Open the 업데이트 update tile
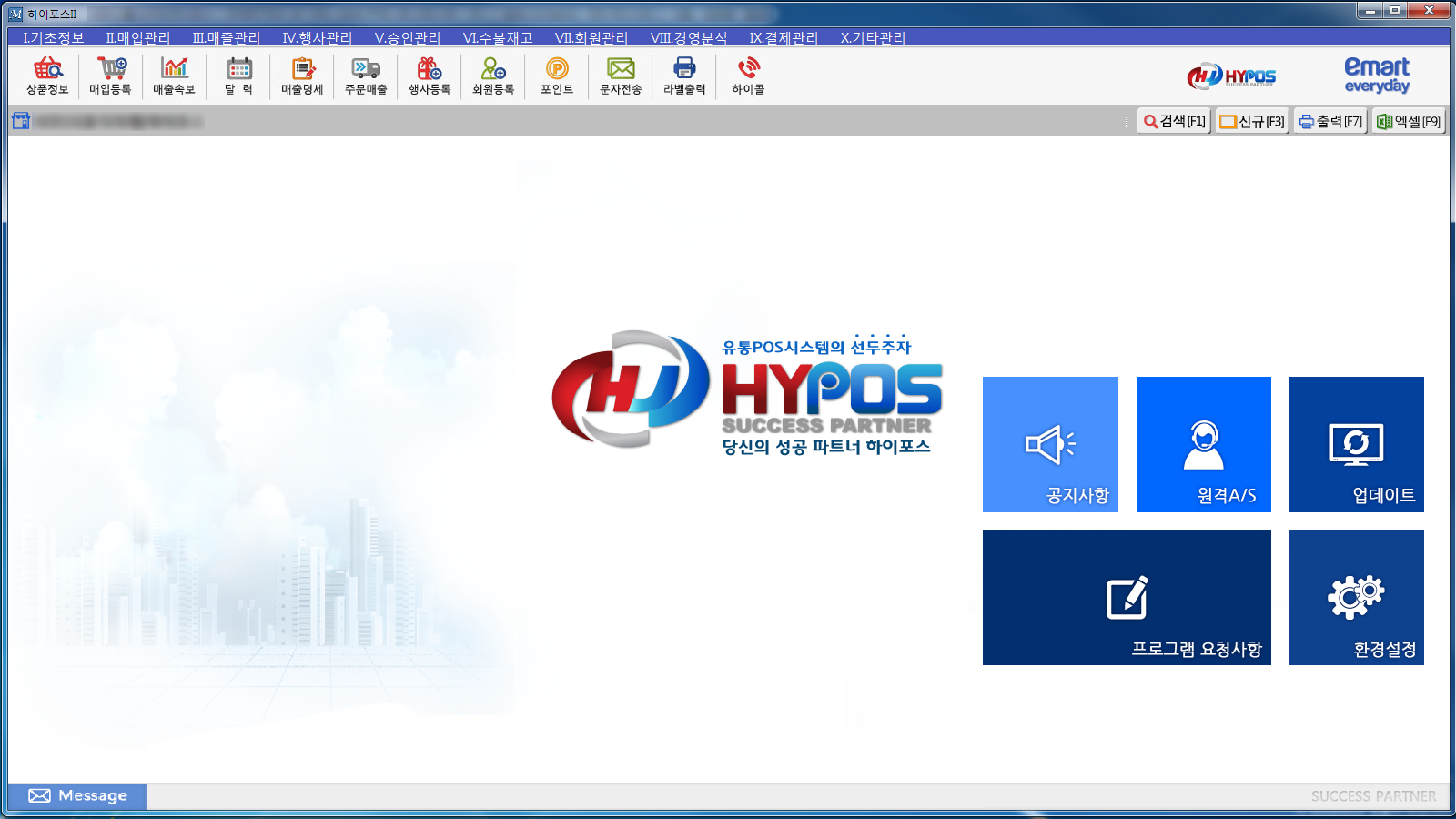Screen dimensions: 1456x819 (1356, 444)
